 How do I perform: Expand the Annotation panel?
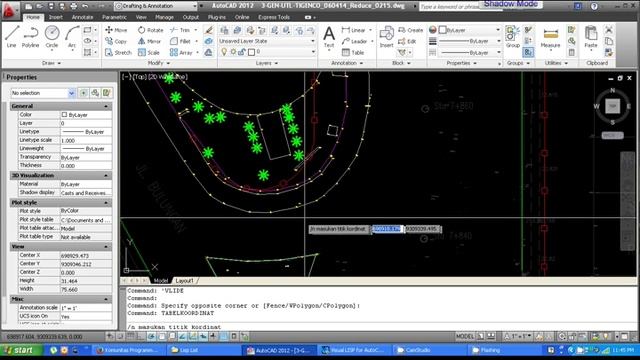coord(347,63)
